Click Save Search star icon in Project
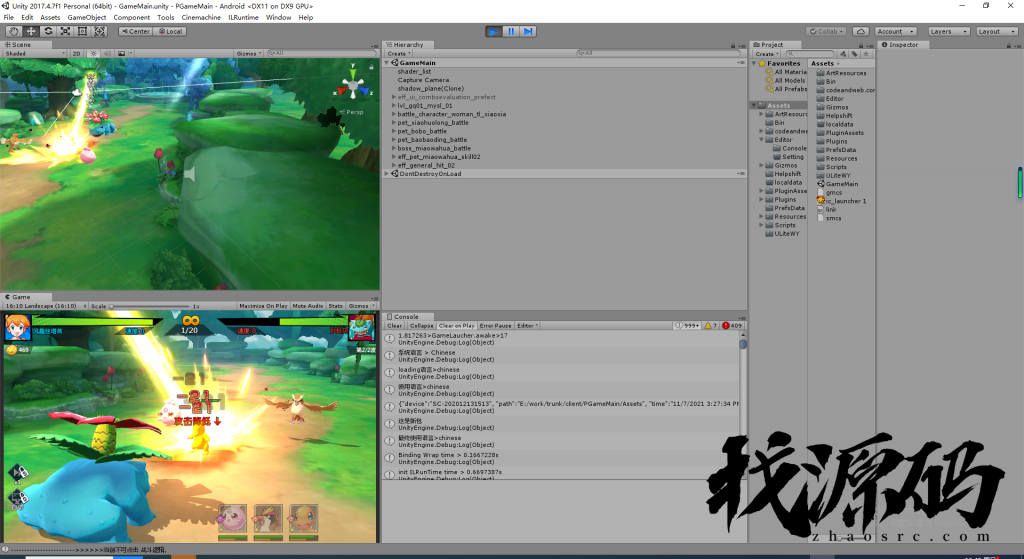1024x559 pixels. 866,54
